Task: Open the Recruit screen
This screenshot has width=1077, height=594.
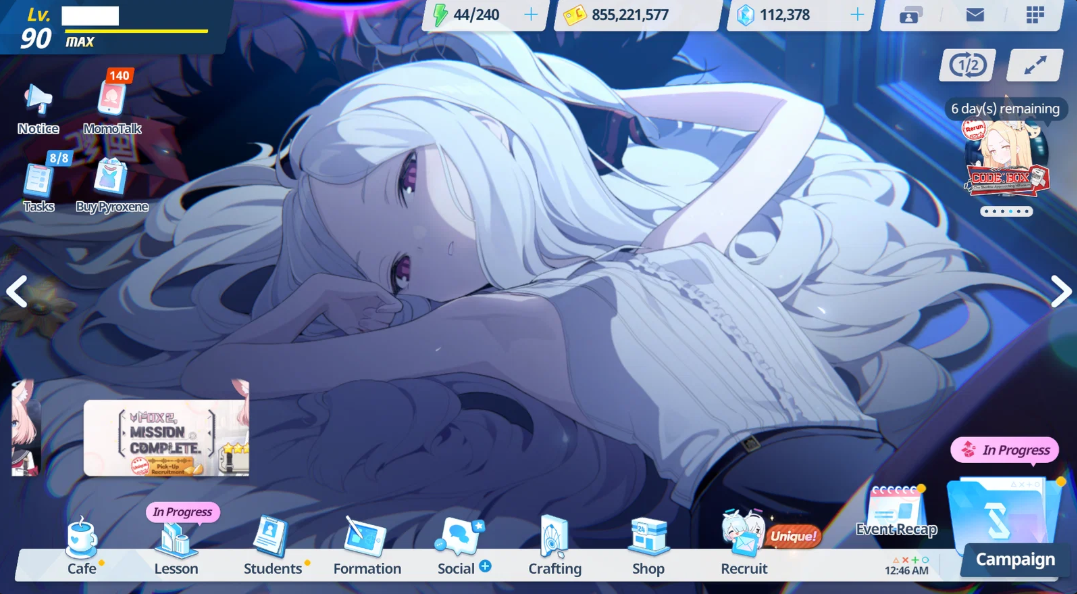Action: 744,542
